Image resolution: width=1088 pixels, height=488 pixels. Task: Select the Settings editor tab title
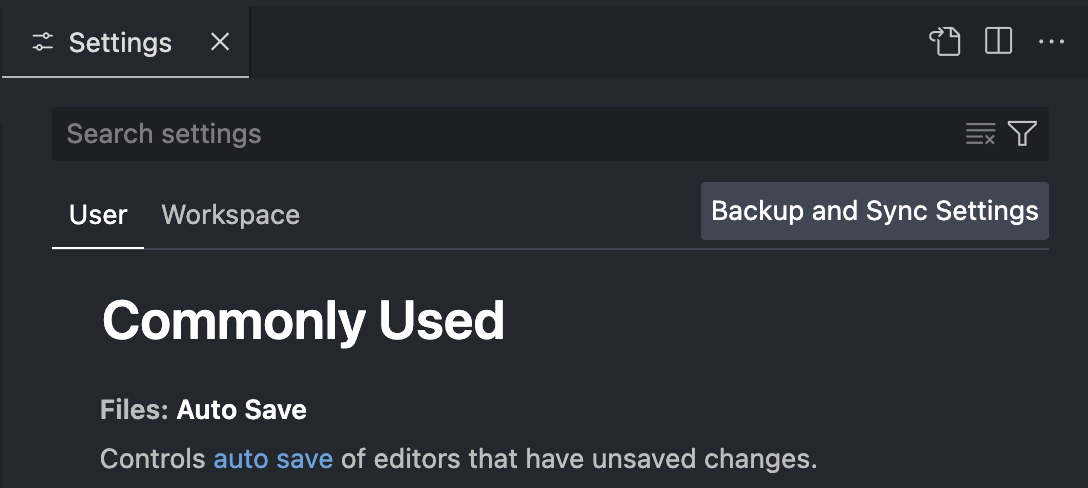click(x=120, y=43)
